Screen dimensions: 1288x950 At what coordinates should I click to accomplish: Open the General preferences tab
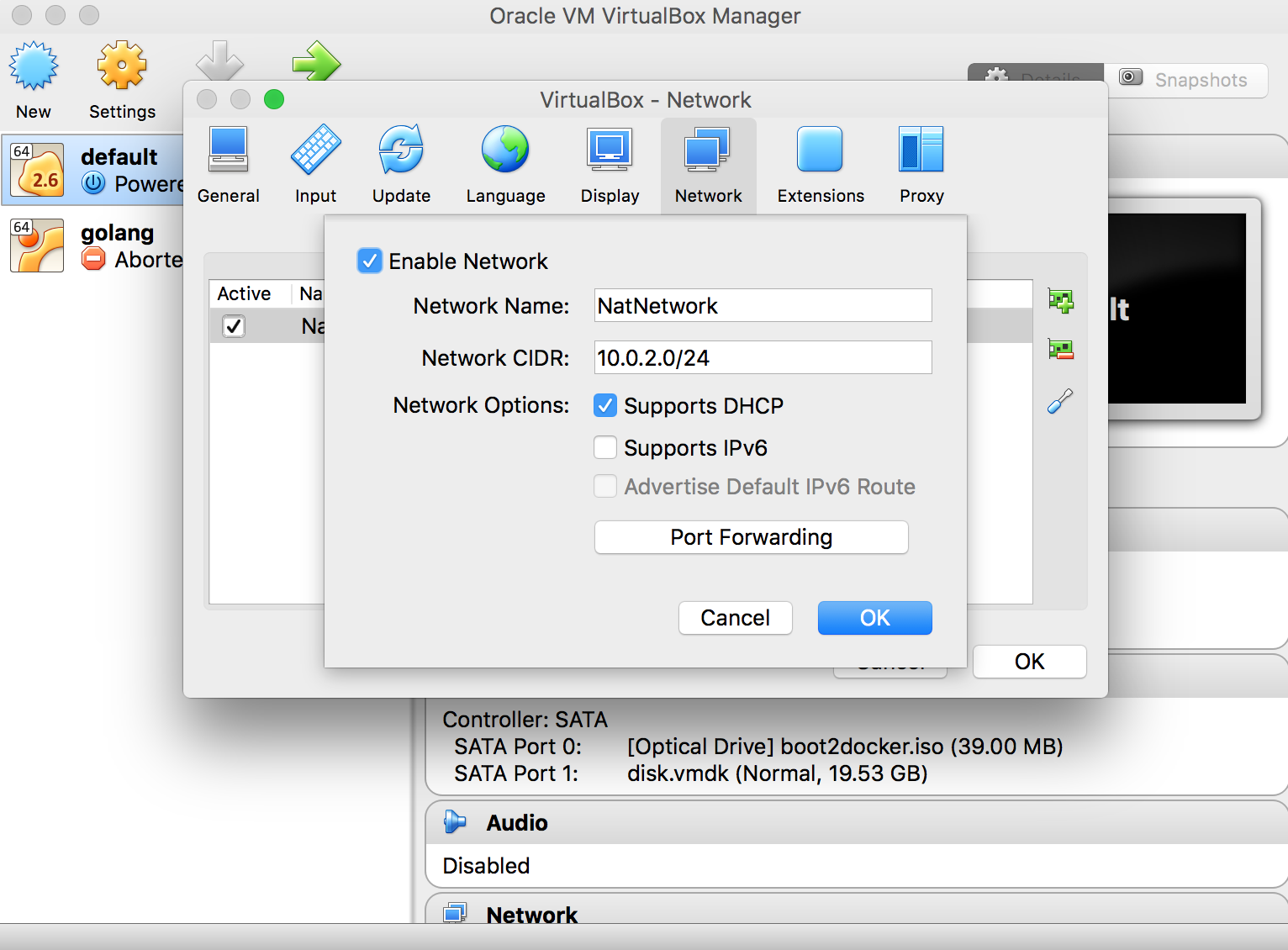229,166
